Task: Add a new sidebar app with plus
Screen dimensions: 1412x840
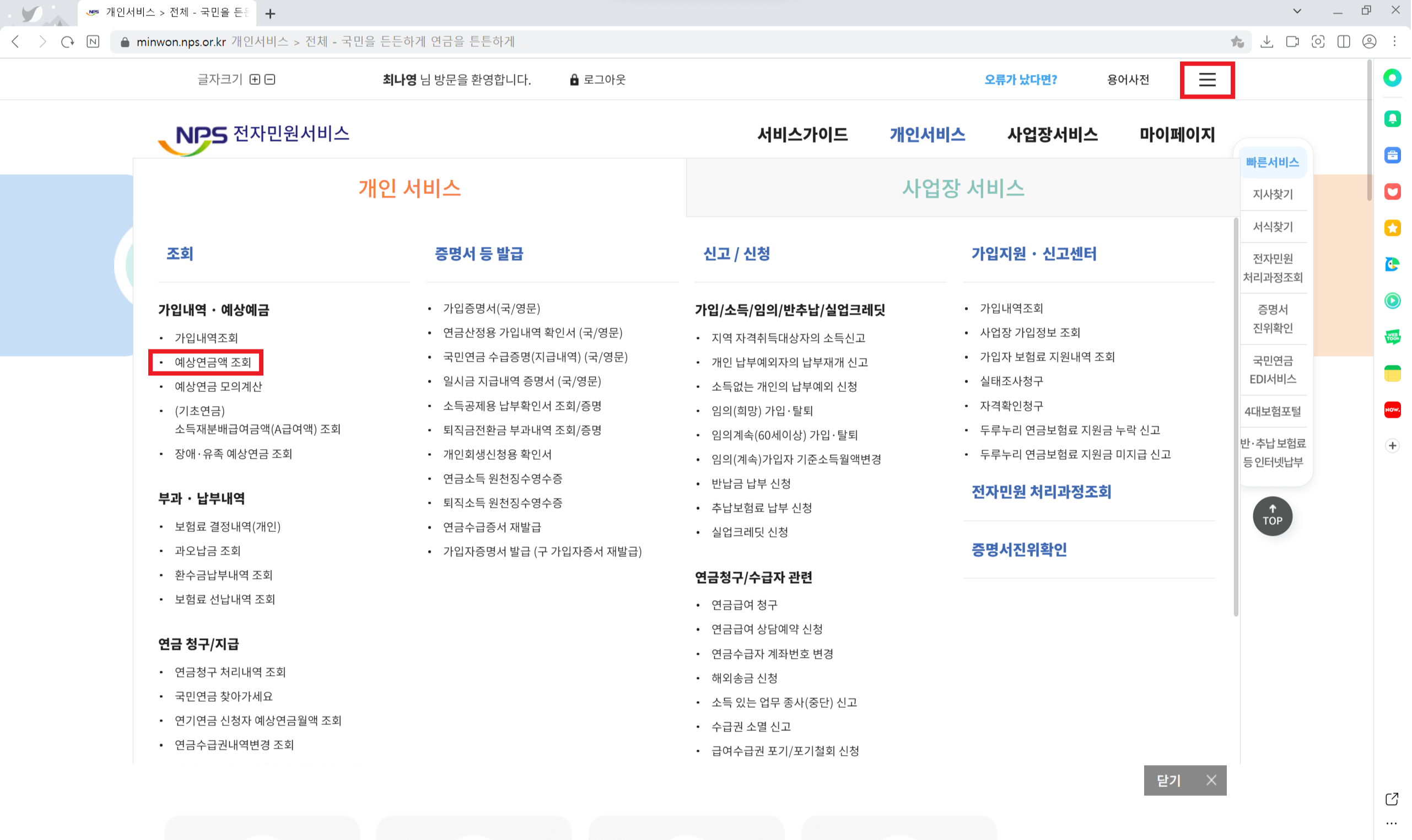Action: (1392, 445)
